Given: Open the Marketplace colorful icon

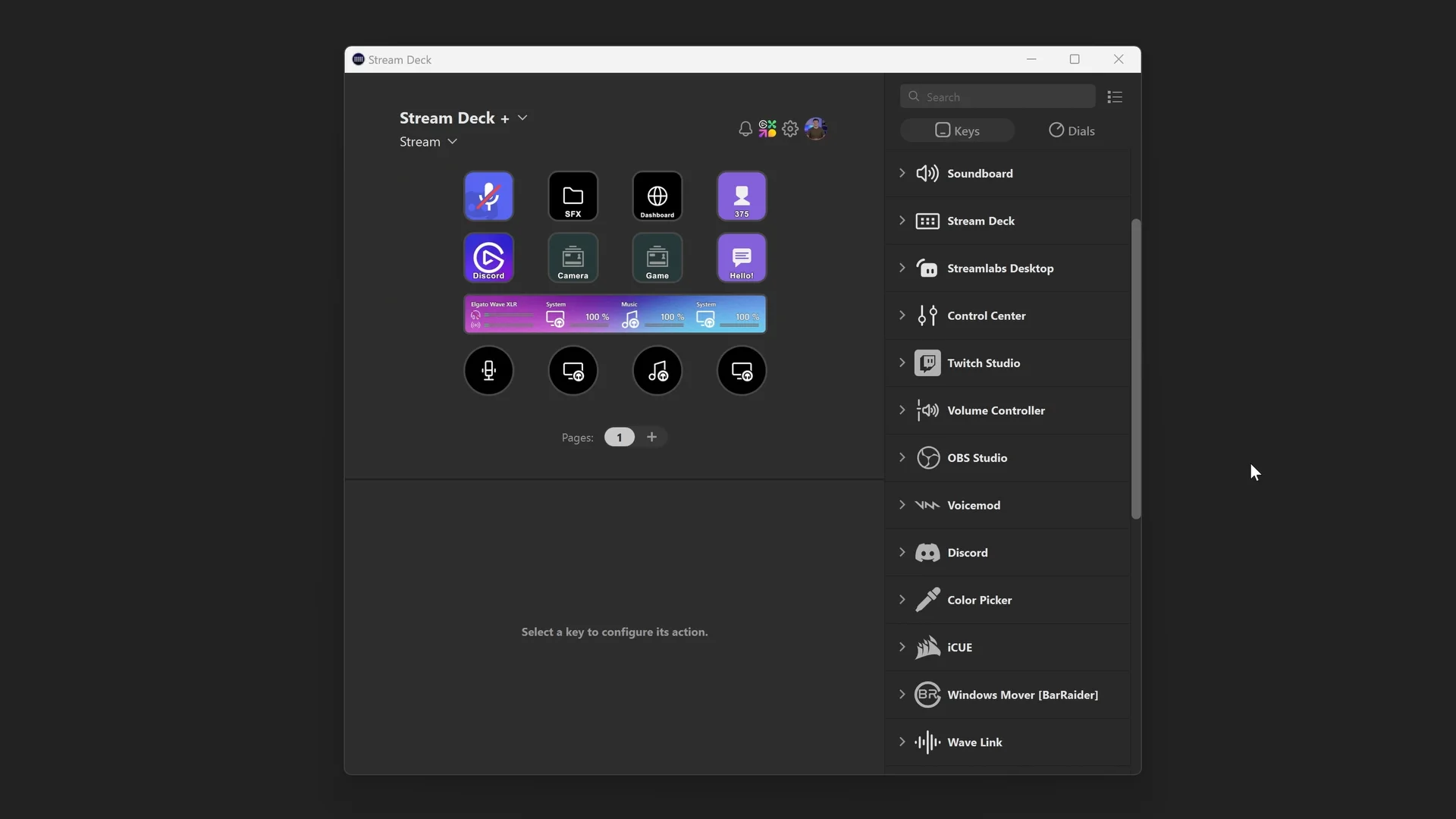Looking at the screenshot, I should click(767, 129).
